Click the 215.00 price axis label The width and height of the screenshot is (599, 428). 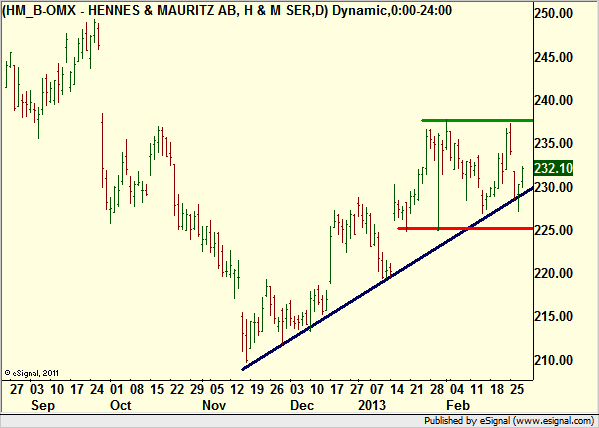point(554,317)
